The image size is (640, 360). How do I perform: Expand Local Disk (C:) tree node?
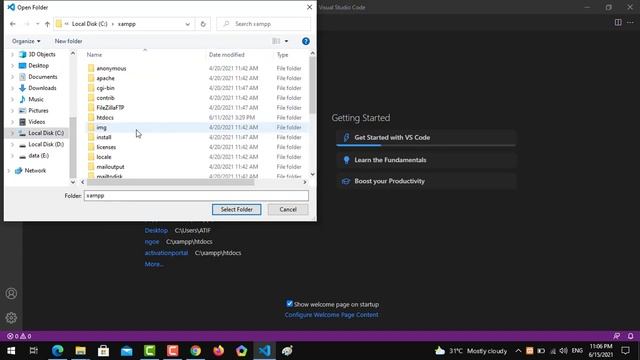point(12,133)
